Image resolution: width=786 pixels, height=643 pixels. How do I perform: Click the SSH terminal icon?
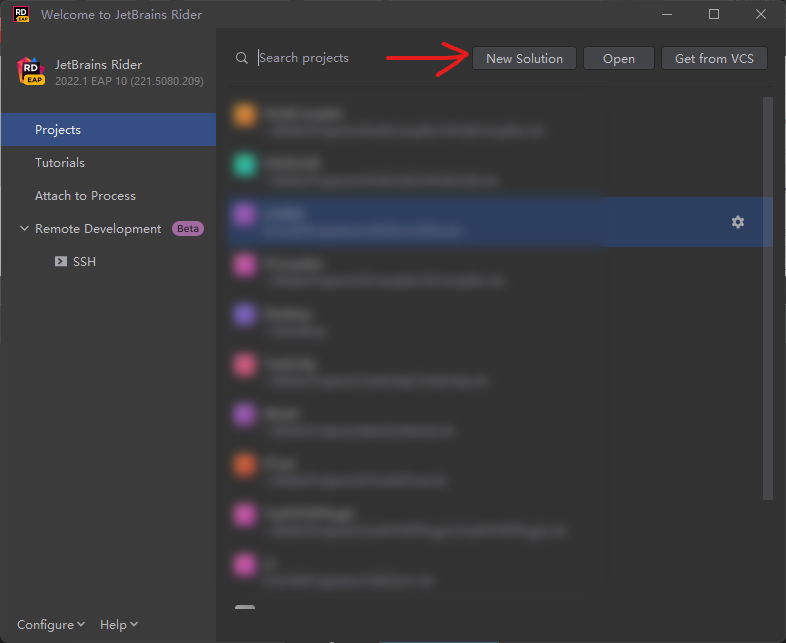click(61, 262)
